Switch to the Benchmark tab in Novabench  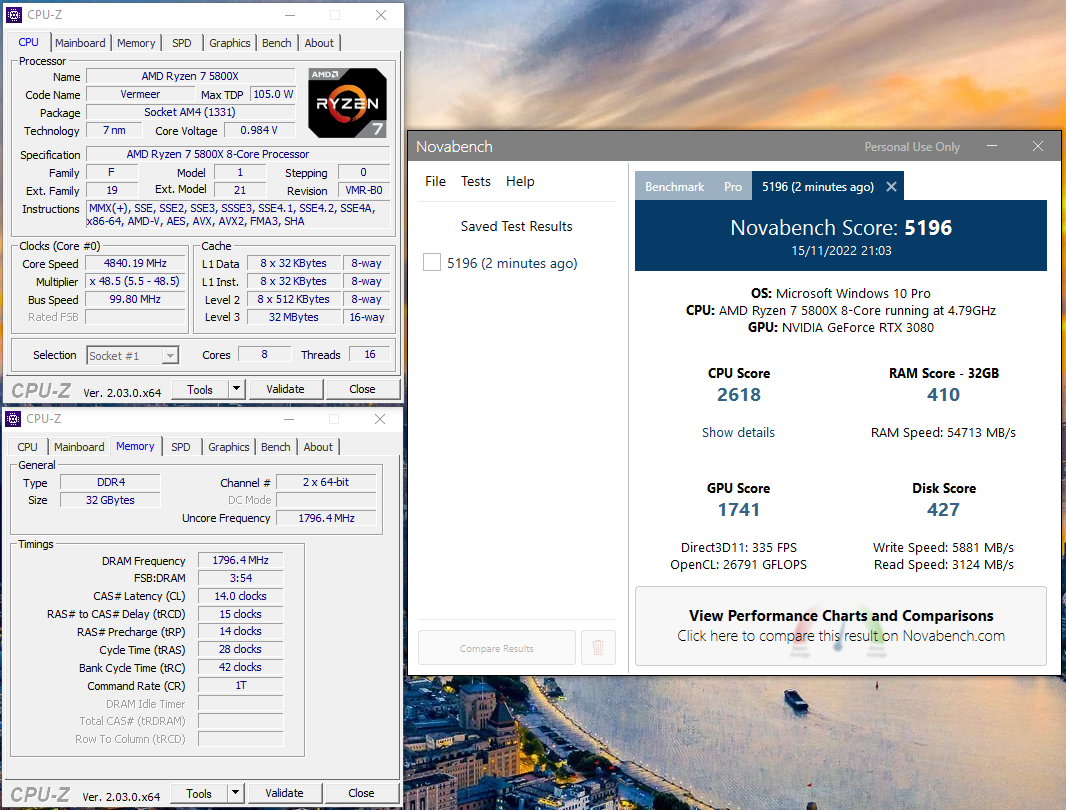click(x=674, y=186)
